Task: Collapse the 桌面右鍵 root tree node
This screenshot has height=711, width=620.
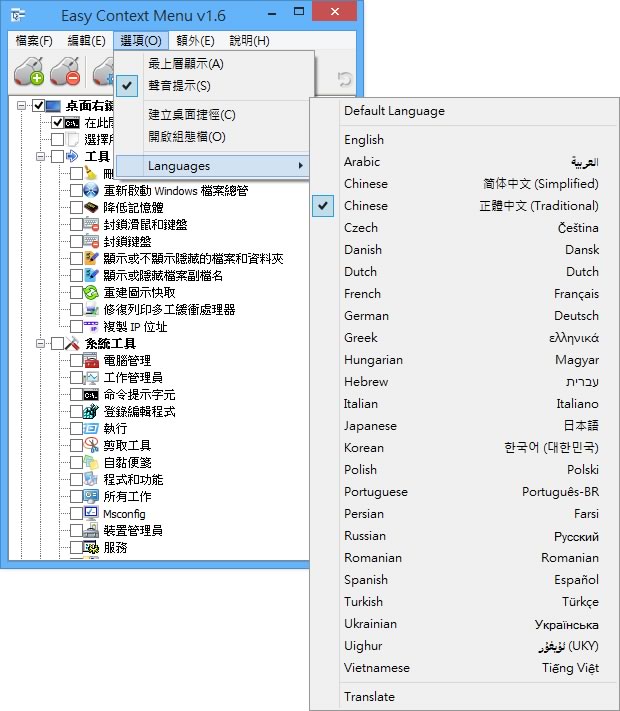Action: (21, 106)
